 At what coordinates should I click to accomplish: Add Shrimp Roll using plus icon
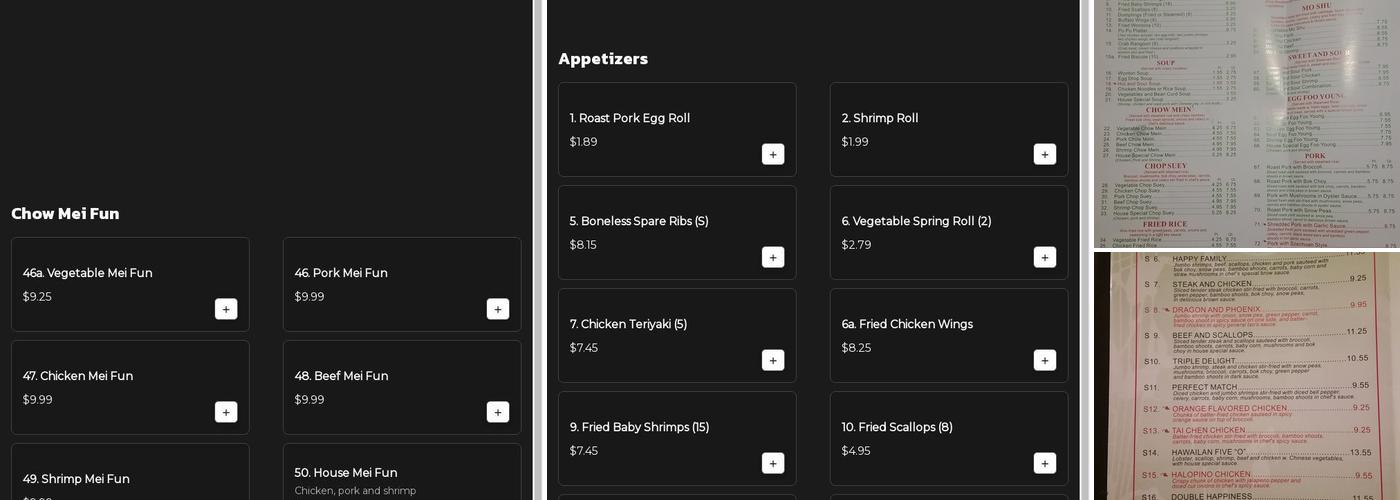1045,154
